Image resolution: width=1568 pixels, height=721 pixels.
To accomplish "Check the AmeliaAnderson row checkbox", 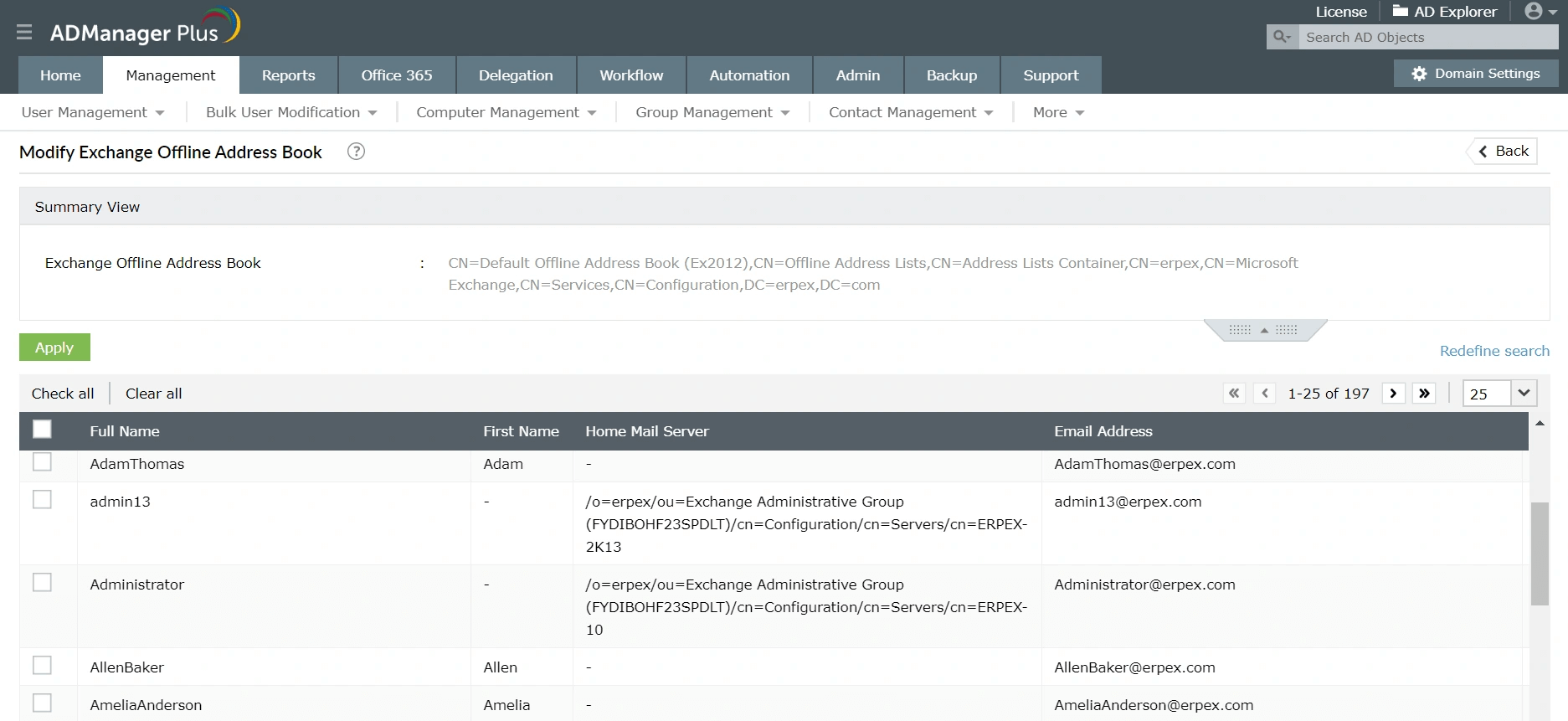I will [42, 703].
